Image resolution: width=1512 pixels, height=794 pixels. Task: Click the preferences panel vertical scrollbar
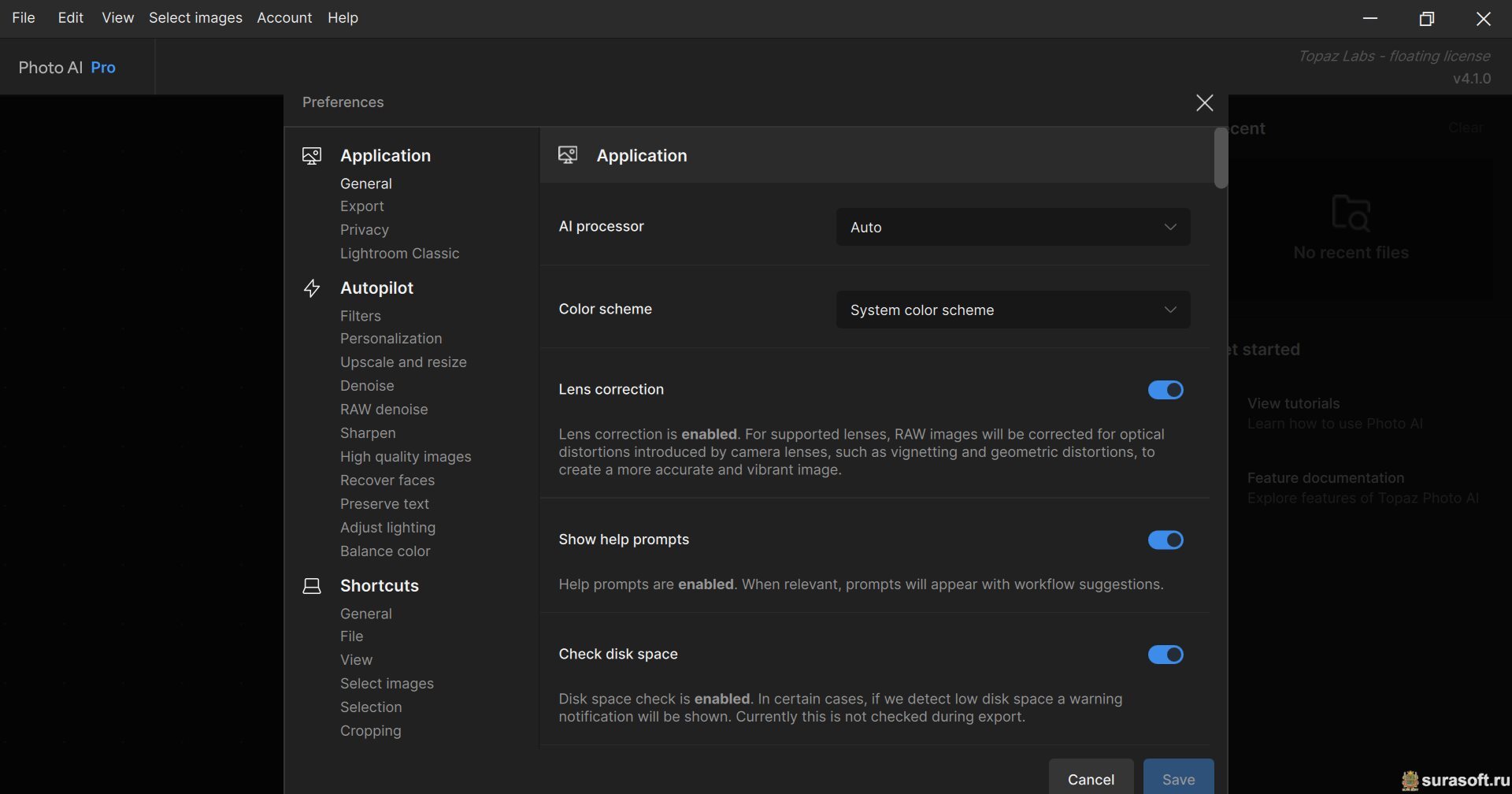(1221, 158)
